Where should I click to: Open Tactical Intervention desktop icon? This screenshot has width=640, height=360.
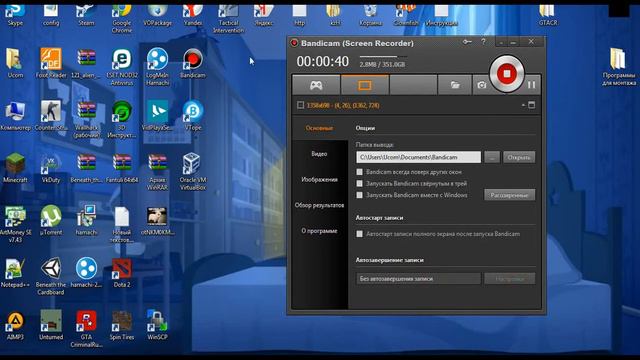(x=228, y=18)
